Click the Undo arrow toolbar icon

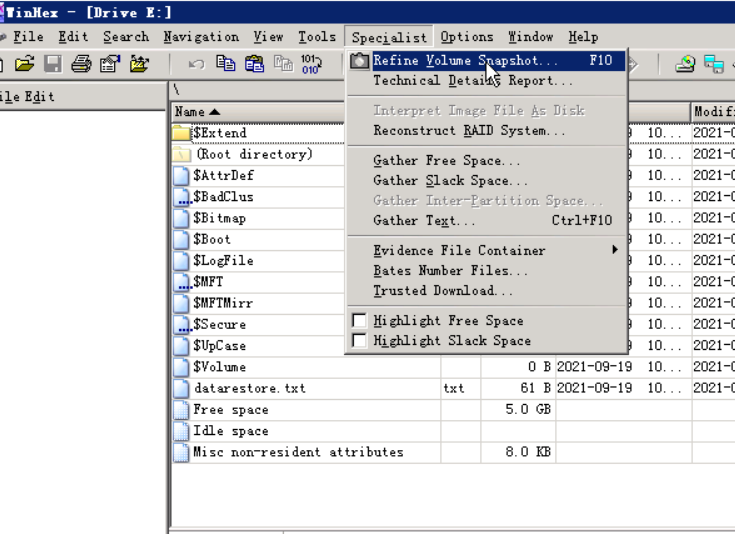(x=197, y=64)
